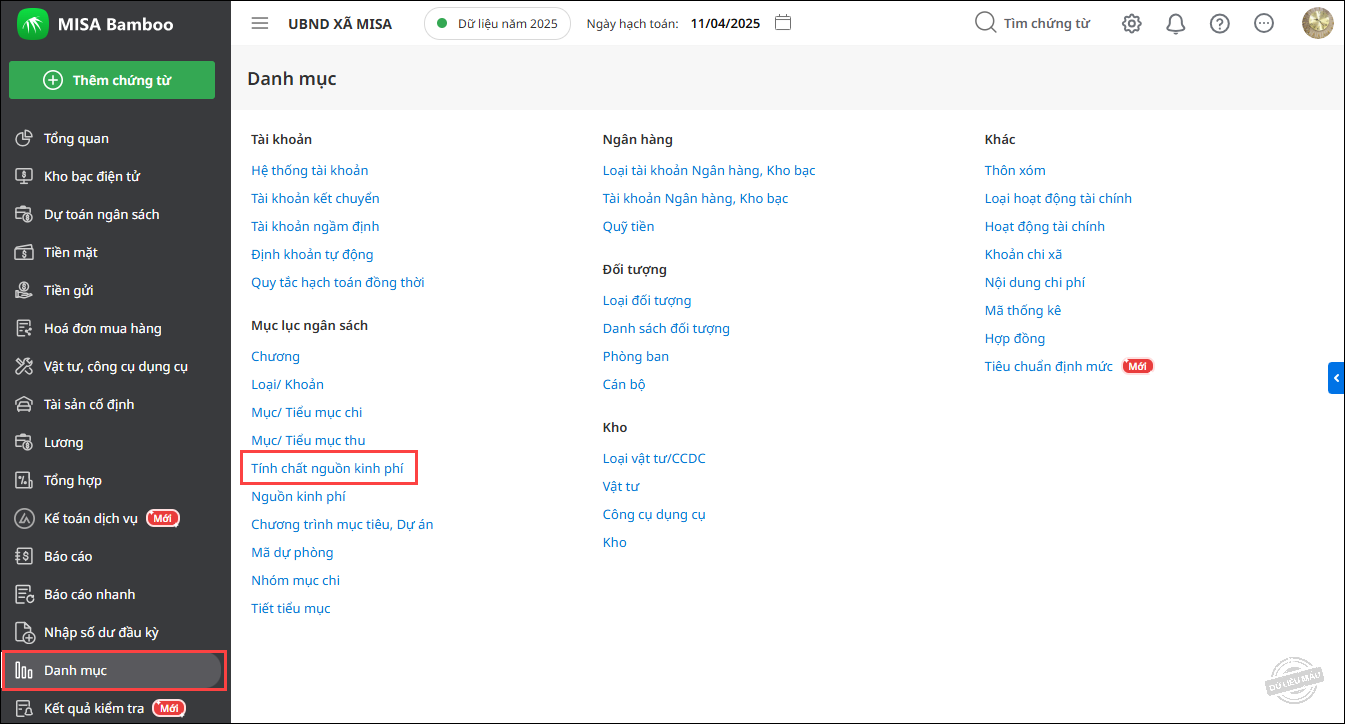Viewport: 1345px width, 724px height.
Task: Click the Hoá đơn mua hàng icon
Action: 26,328
